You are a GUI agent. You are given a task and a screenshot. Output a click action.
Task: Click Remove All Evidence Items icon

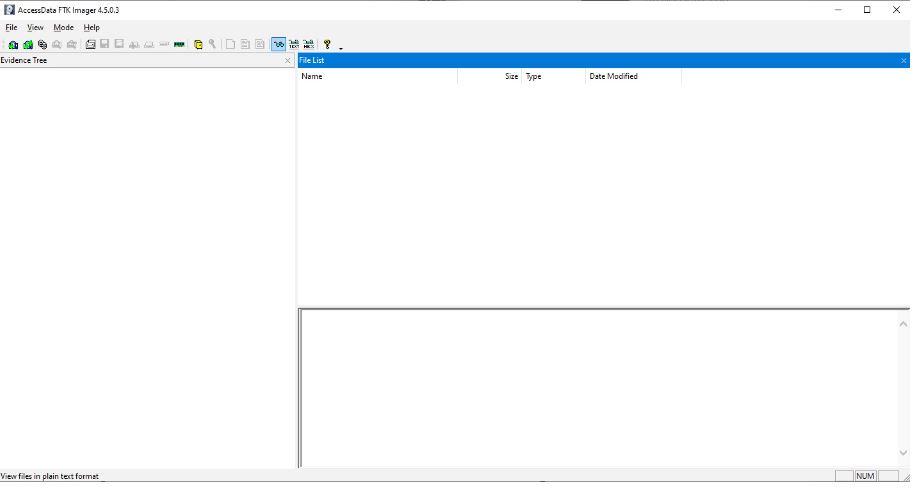[72, 44]
